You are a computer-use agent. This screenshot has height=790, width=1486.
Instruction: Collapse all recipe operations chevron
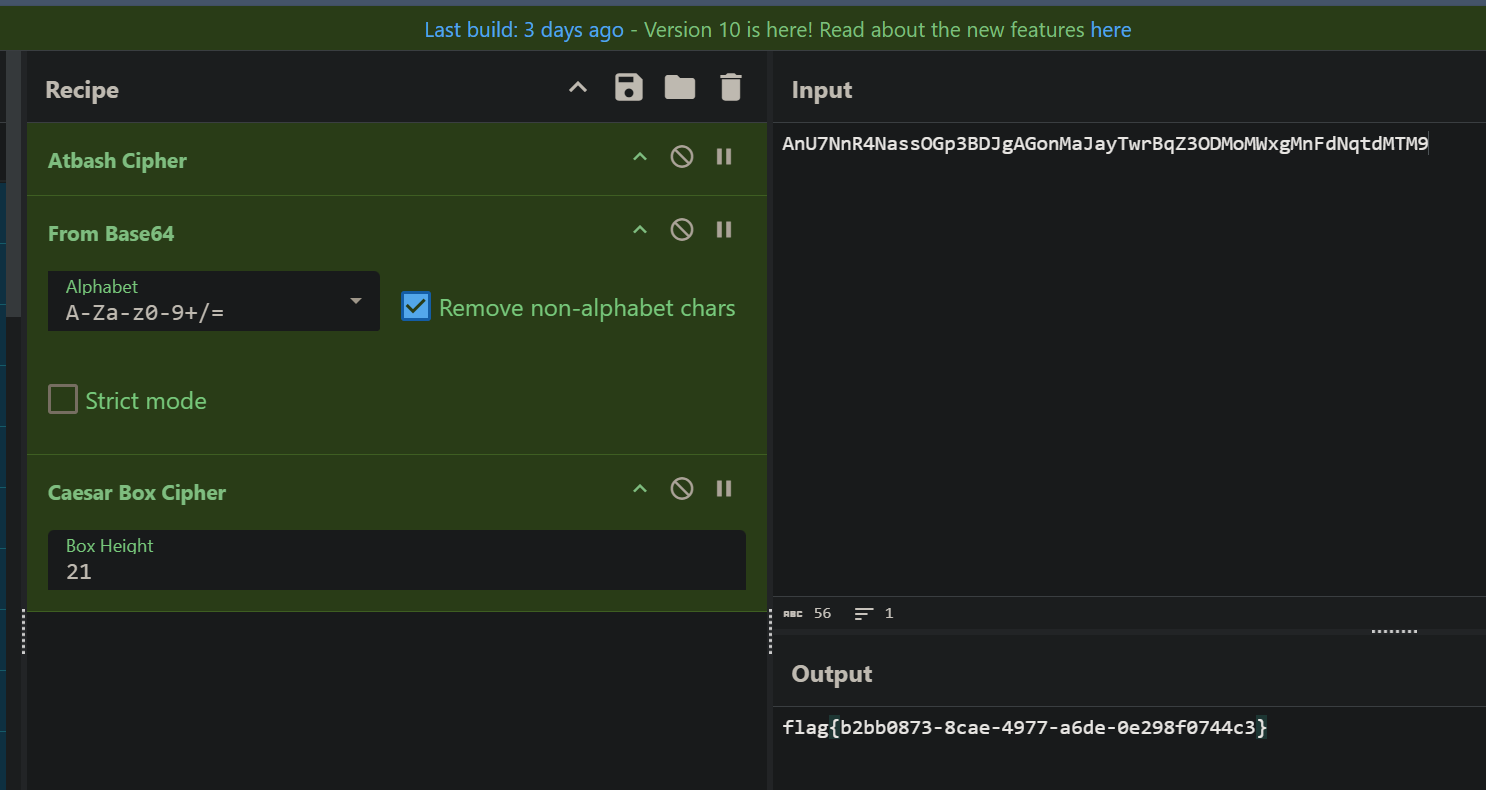(x=578, y=88)
